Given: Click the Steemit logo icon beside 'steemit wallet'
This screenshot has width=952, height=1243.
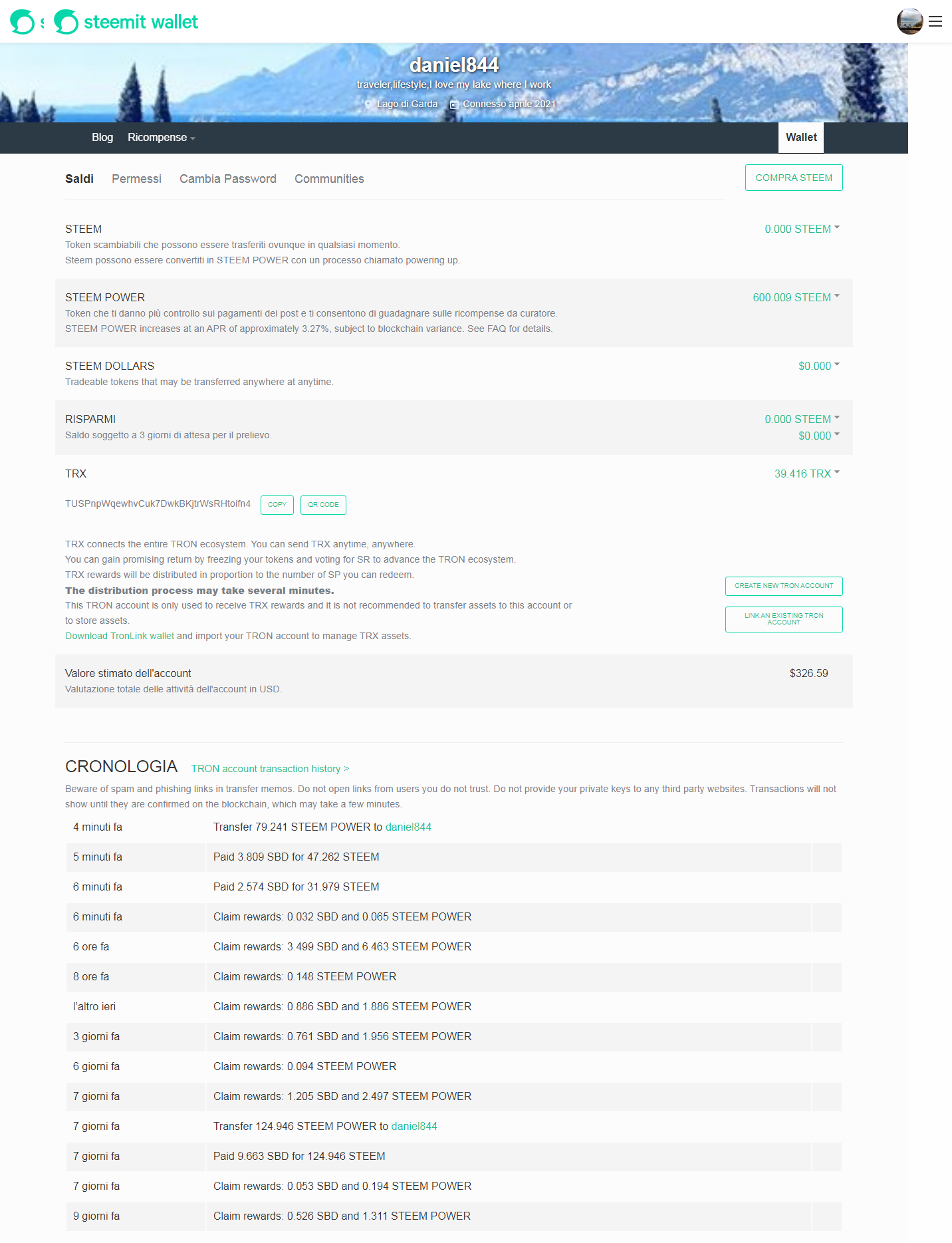Looking at the screenshot, I should [66, 22].
